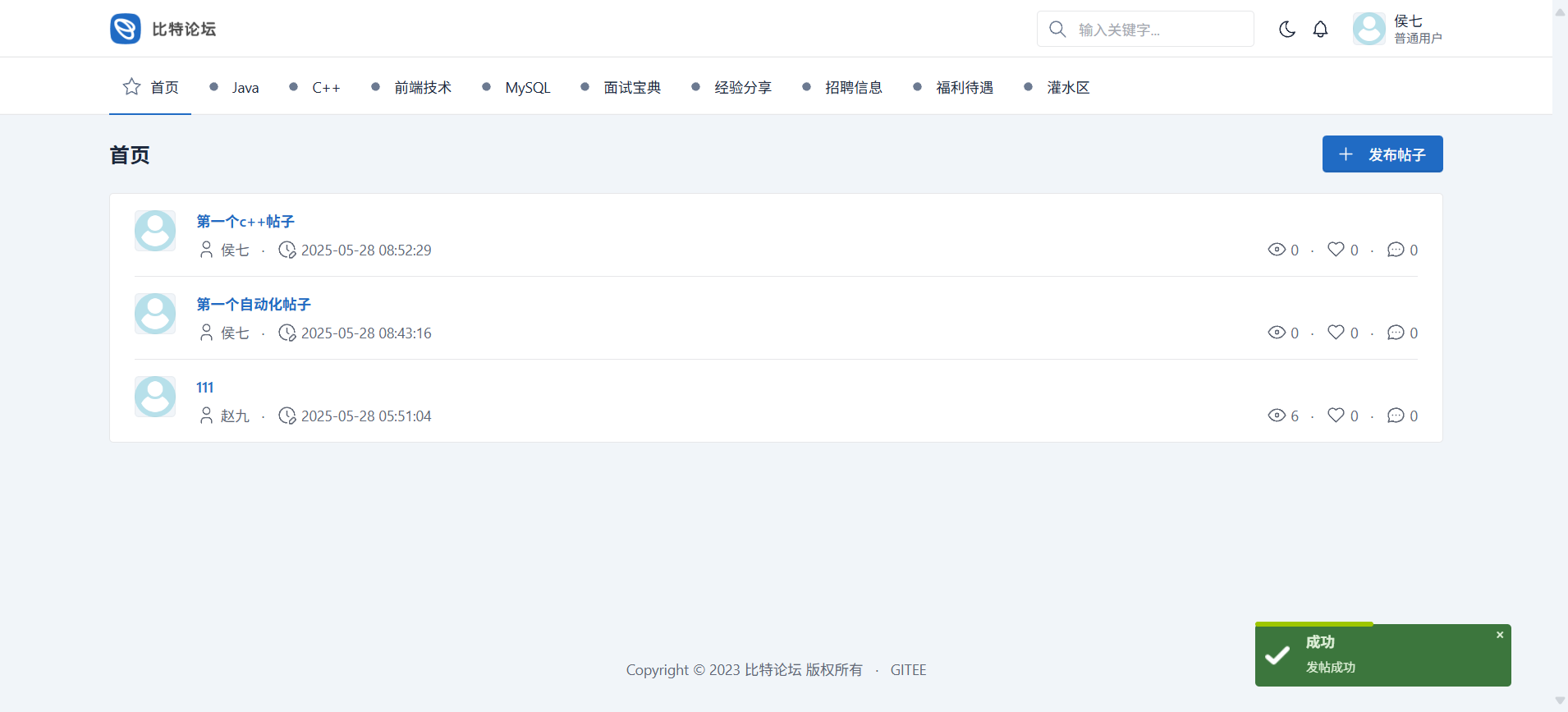This screenshot has width=1568, height=712.
Task: Open notifications bell icon
Action: (1320, 29)
